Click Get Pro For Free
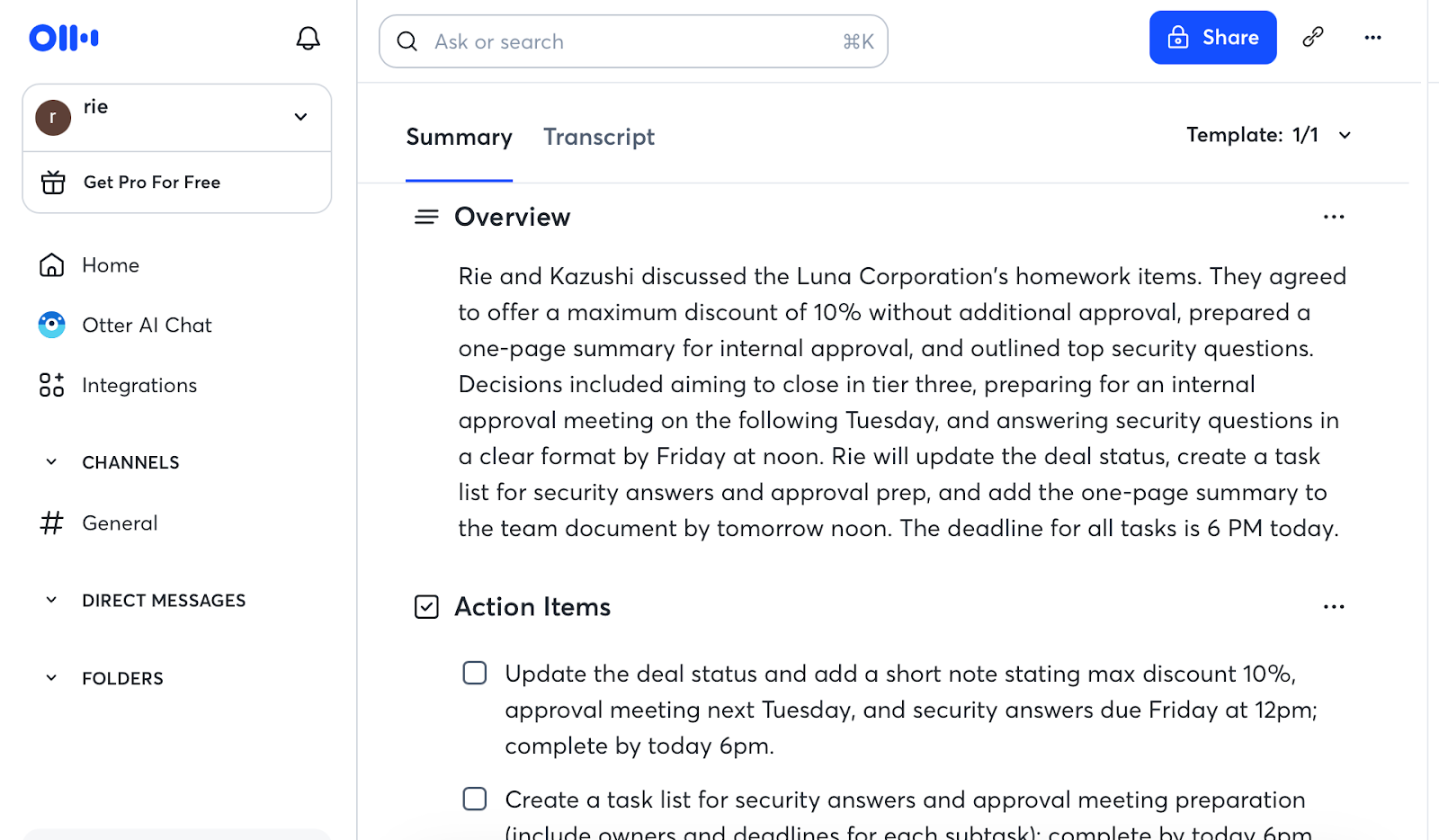Viewport: 1439px width, 840px height. pos(151,183)
